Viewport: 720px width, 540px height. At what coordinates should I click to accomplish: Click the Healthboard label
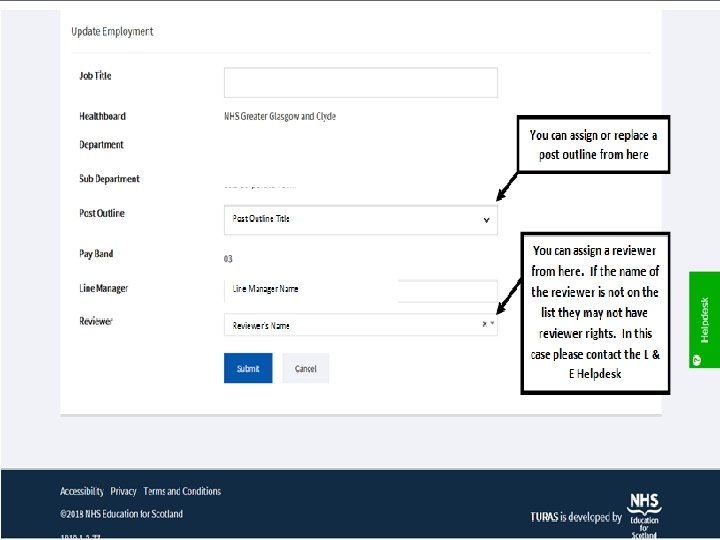(102, 116)
